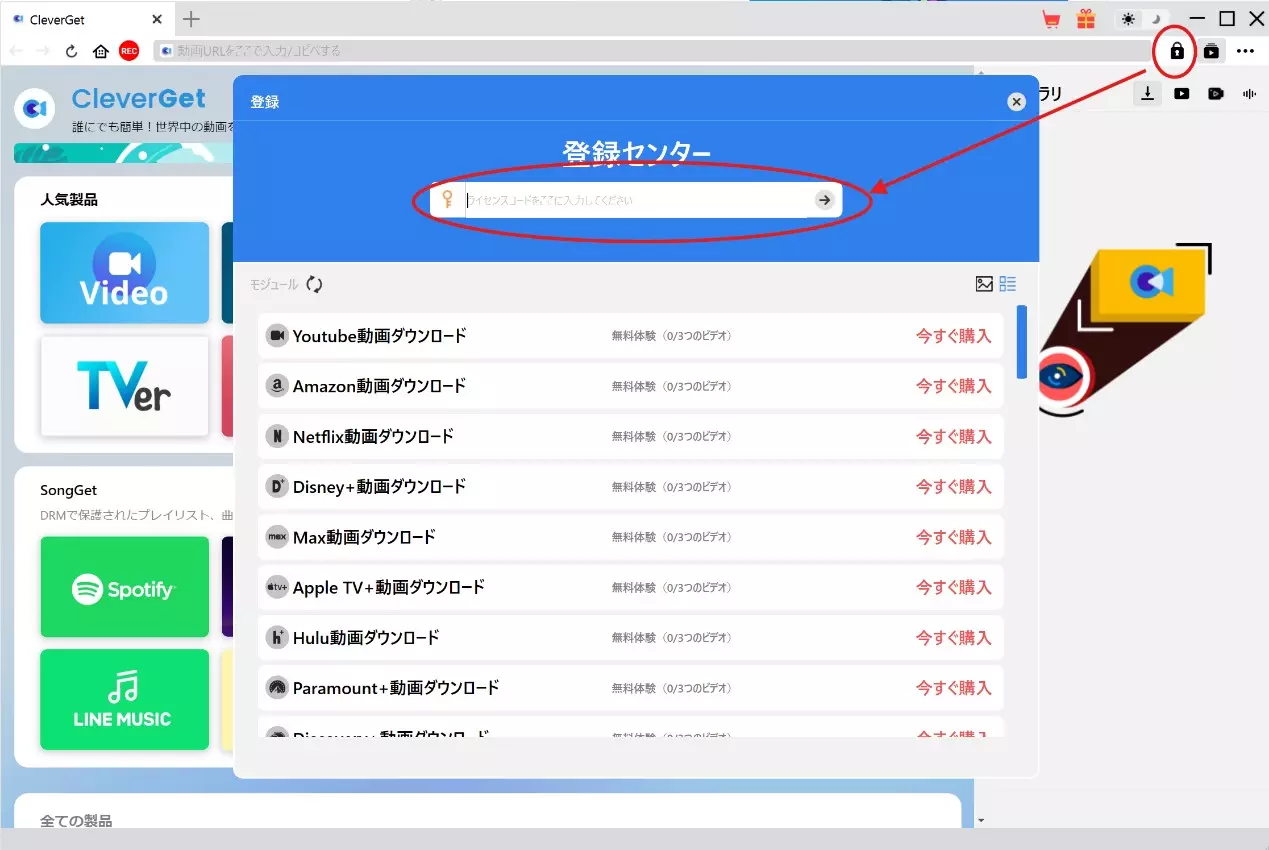Screen dimensions: 1269x850
Task: Buy now for the Paramount+ module
Action: coord(954,688)
